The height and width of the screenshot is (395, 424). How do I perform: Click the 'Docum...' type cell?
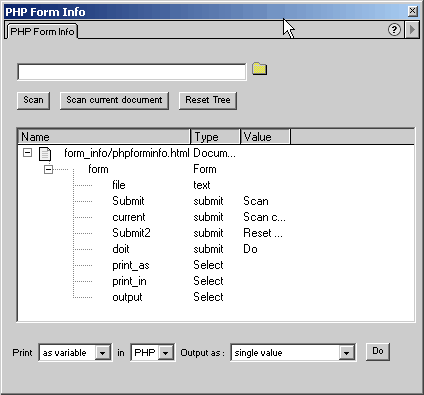coord(214,153)
